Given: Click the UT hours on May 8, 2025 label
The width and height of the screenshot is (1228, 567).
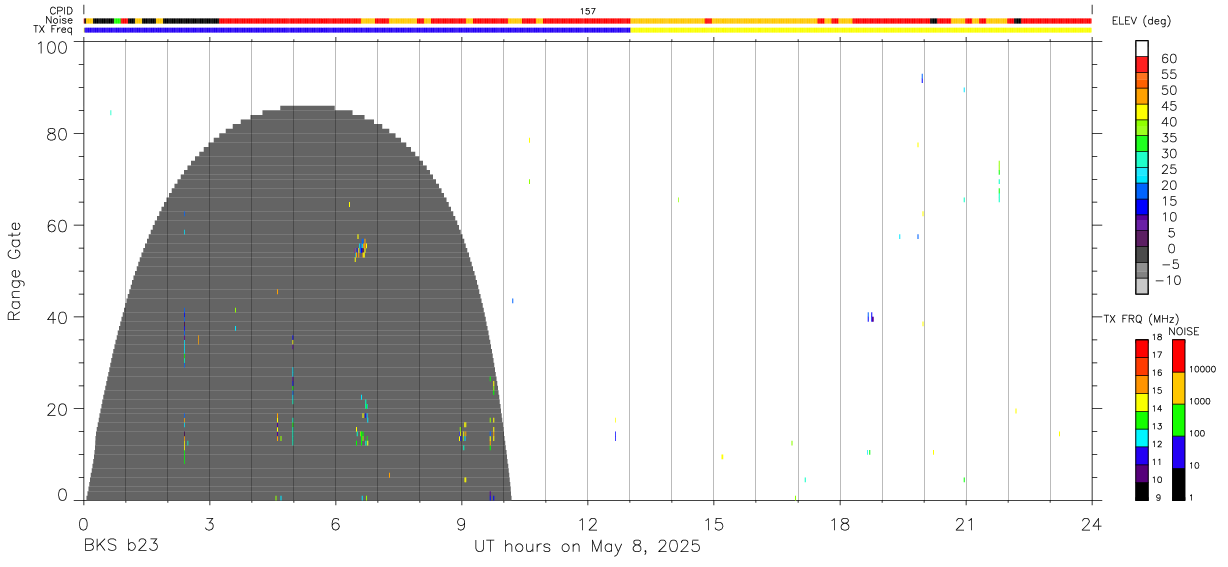Looking at the screenshot, I should coord(587,547).
